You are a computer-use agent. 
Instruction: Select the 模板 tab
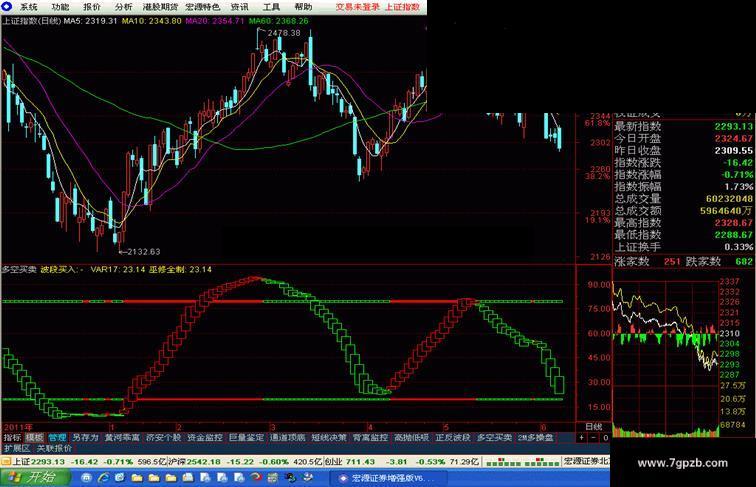click(x=35, y=437)
